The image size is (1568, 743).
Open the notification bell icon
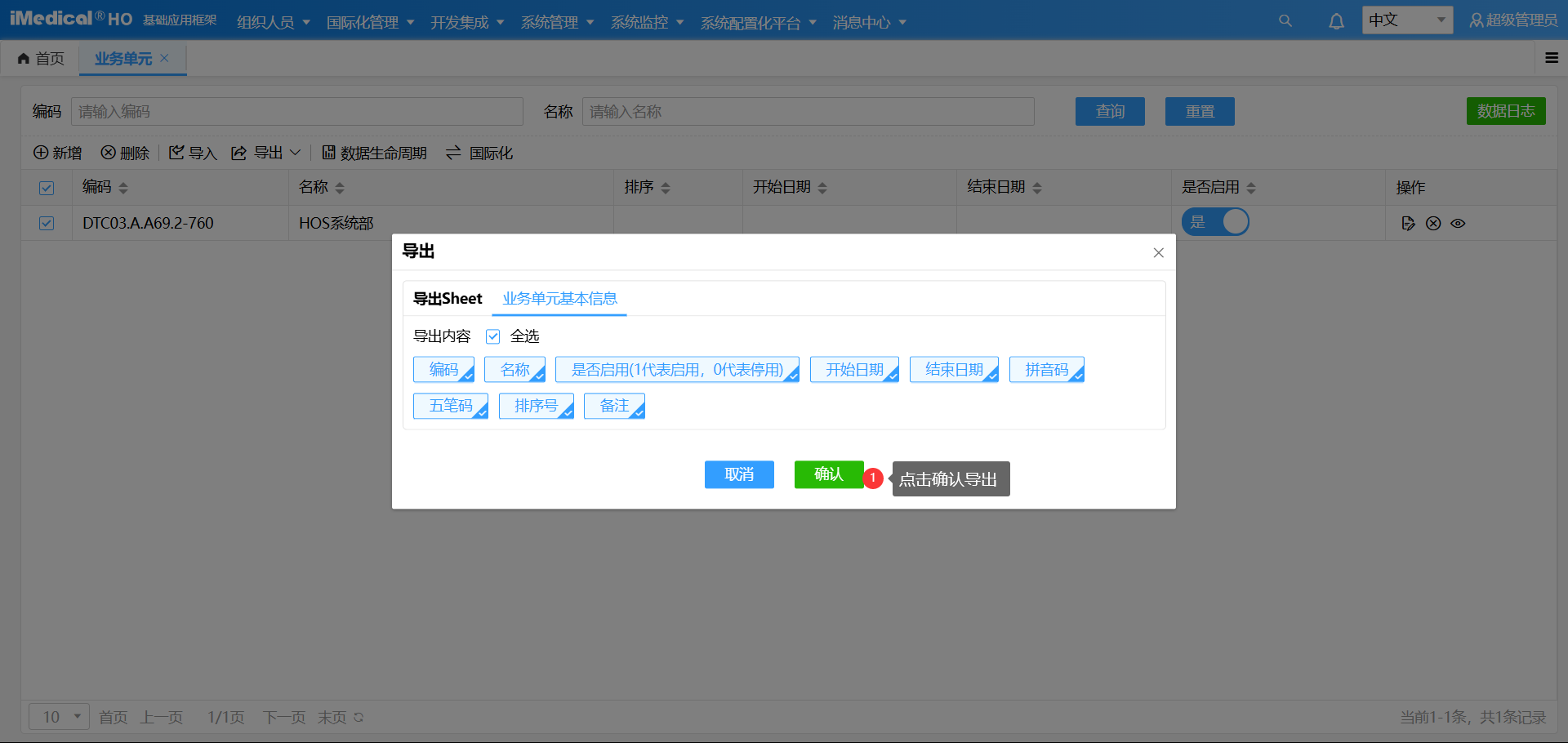pos(1336,21)
